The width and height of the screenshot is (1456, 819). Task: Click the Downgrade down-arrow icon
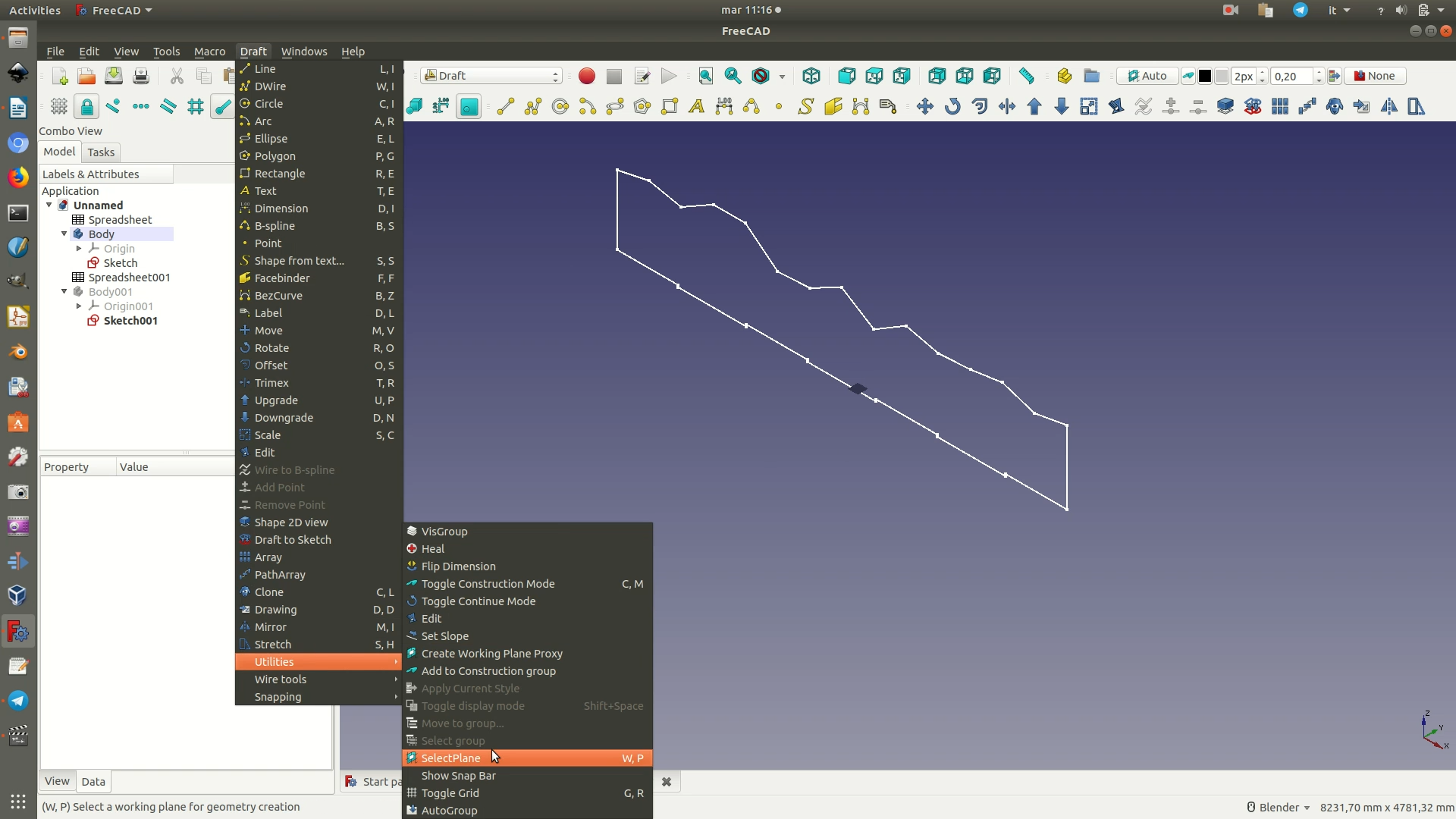(x=1062, y=106)
